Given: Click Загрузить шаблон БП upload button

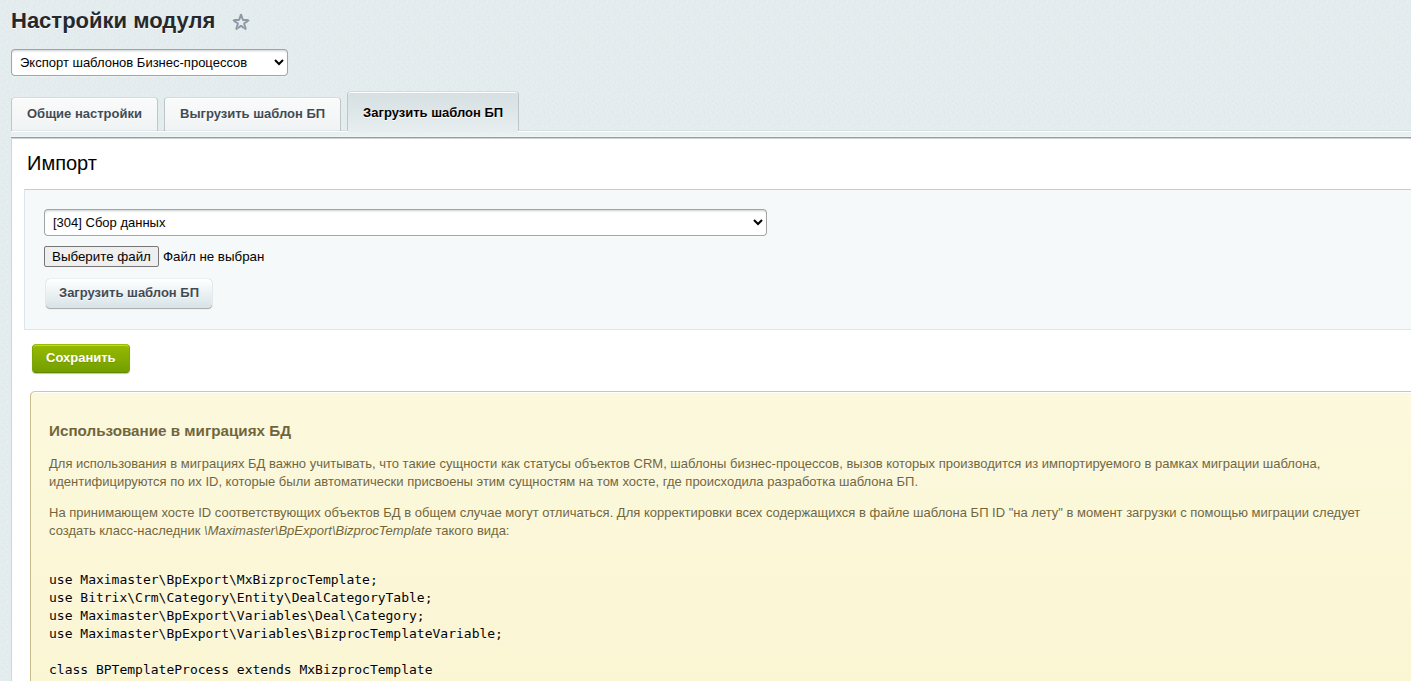Looking at the screenshot, I should point(129,293).
